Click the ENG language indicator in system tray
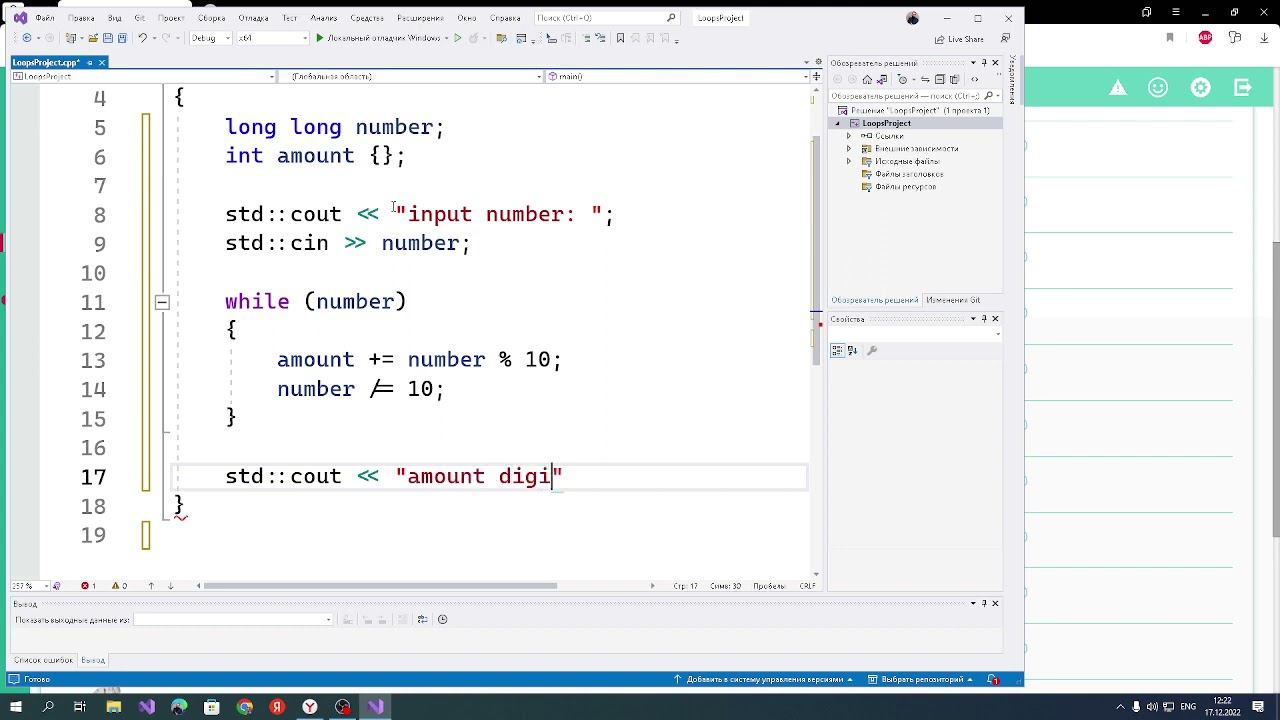Image resolution: width=1280 pixels, height=720 pixels. click(x=1188, y=707)
